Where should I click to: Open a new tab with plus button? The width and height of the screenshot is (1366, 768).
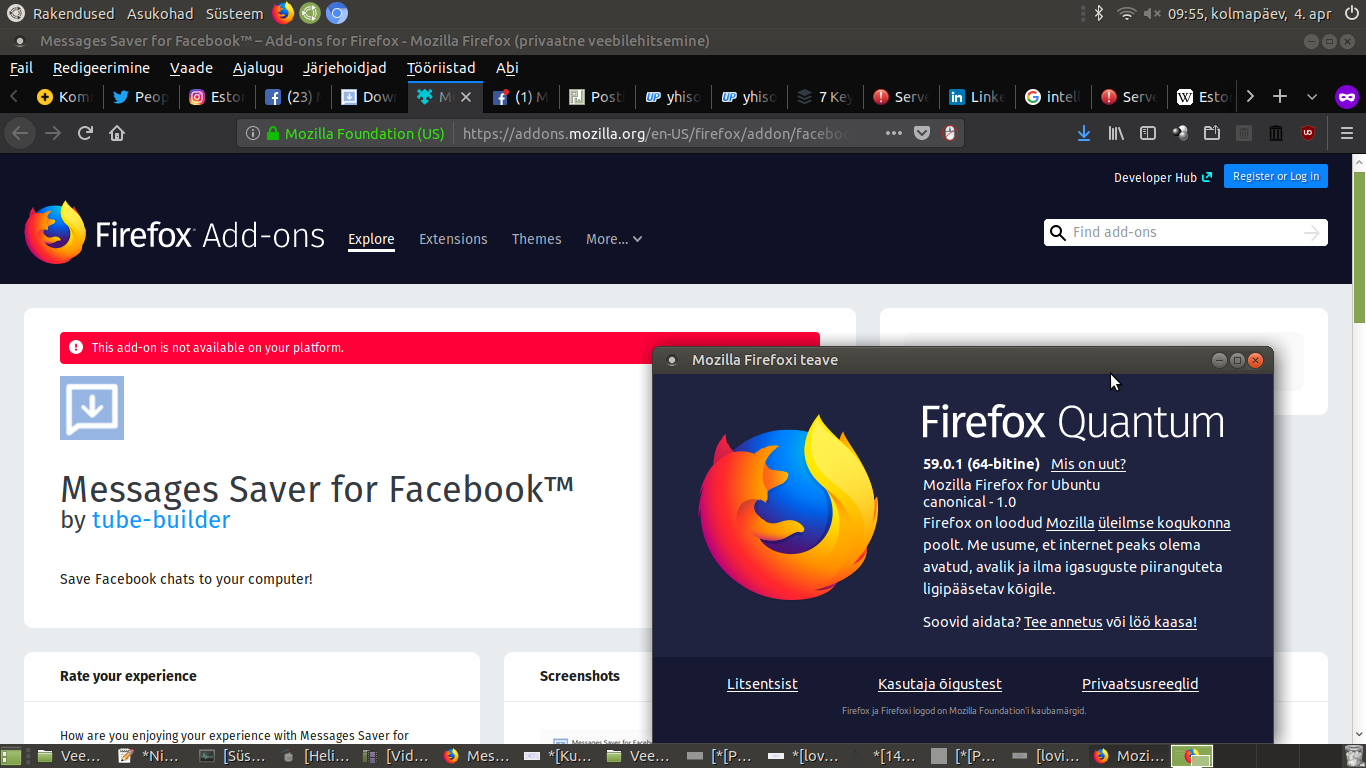(x=1280, y=97)
